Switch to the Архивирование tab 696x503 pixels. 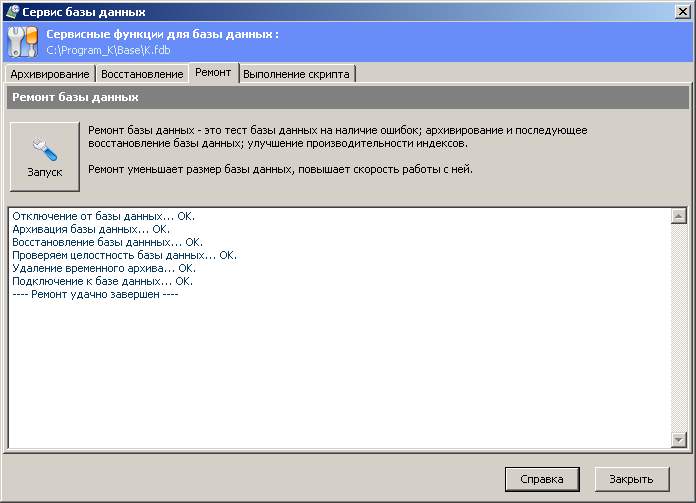50,74
